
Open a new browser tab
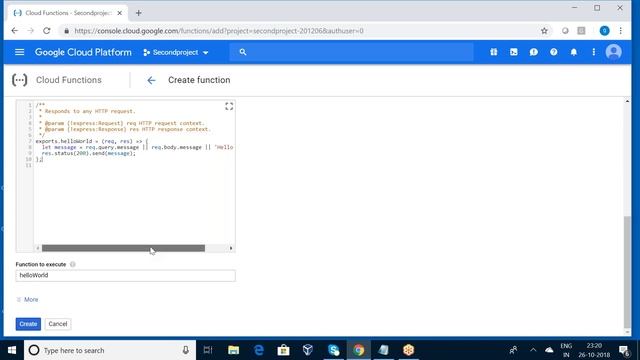coord(138,13)
